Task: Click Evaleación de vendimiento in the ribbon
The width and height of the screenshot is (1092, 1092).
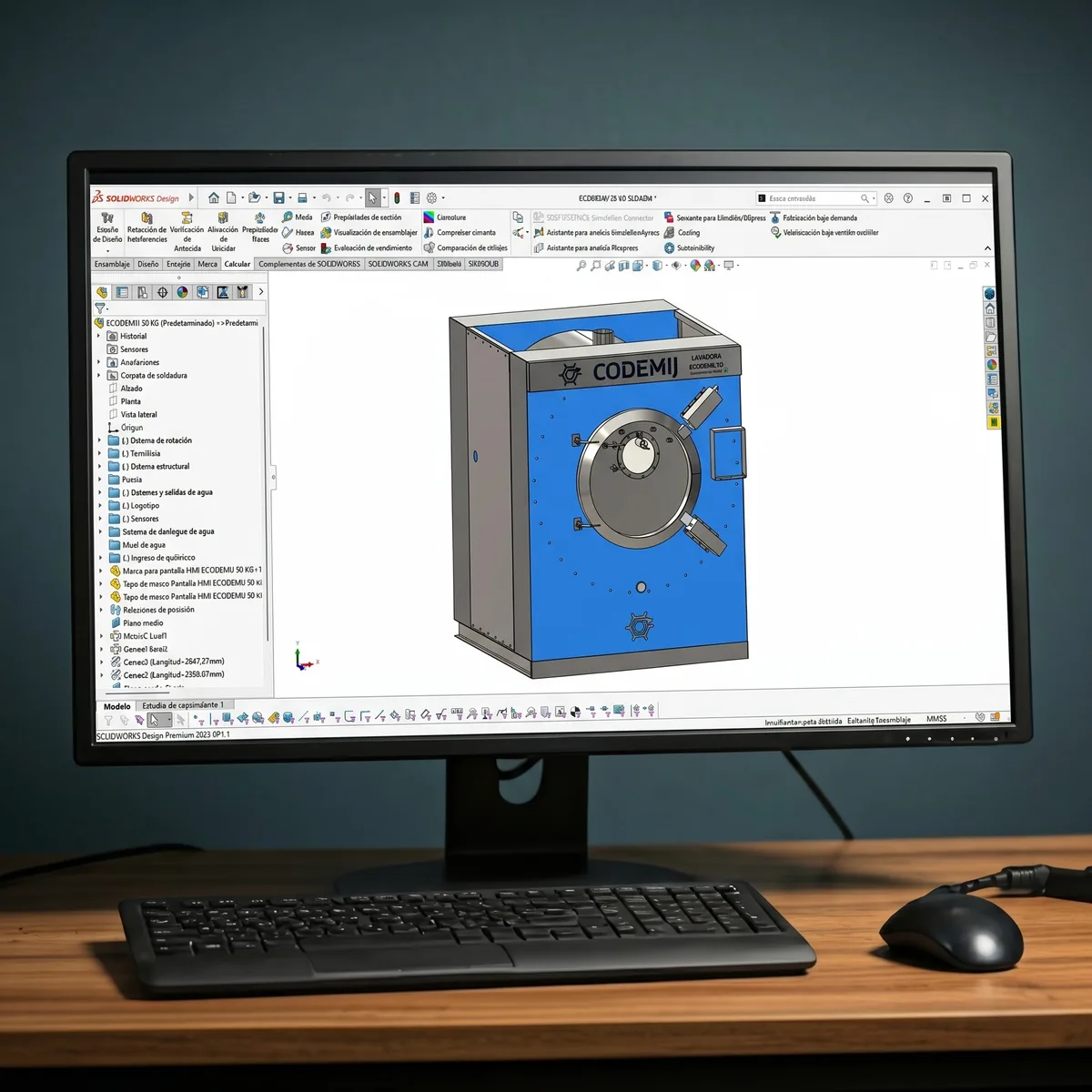Action: [366, 248]
